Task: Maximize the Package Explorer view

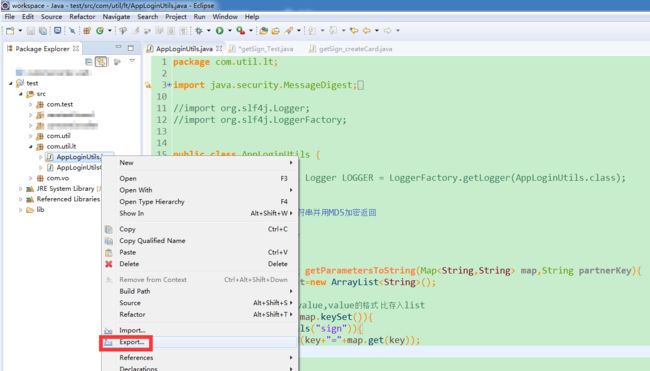Action: pos(131,48)
